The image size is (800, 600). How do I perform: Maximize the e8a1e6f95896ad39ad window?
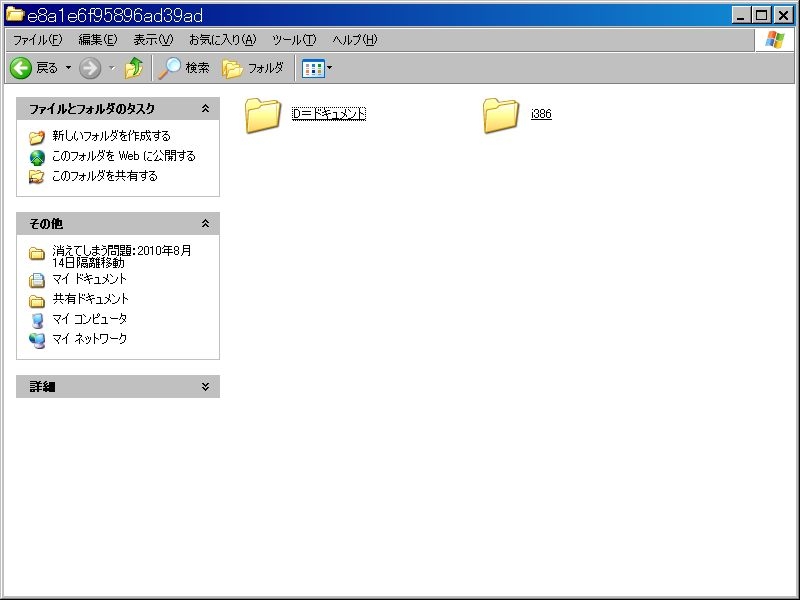pyautogui.click(x=762, y=15)
